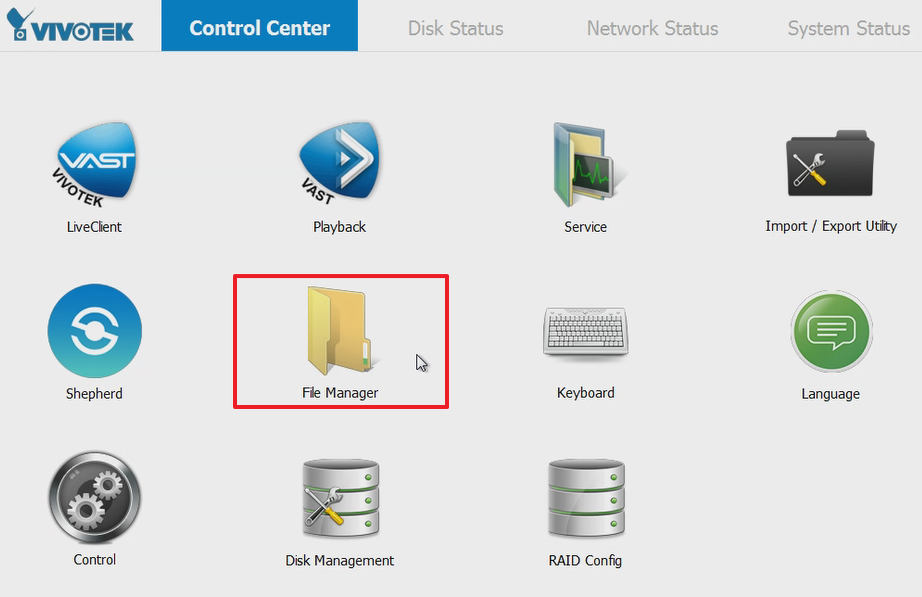Switch to the Disk Status tab
922x597 pixels.
coord(456,28)
